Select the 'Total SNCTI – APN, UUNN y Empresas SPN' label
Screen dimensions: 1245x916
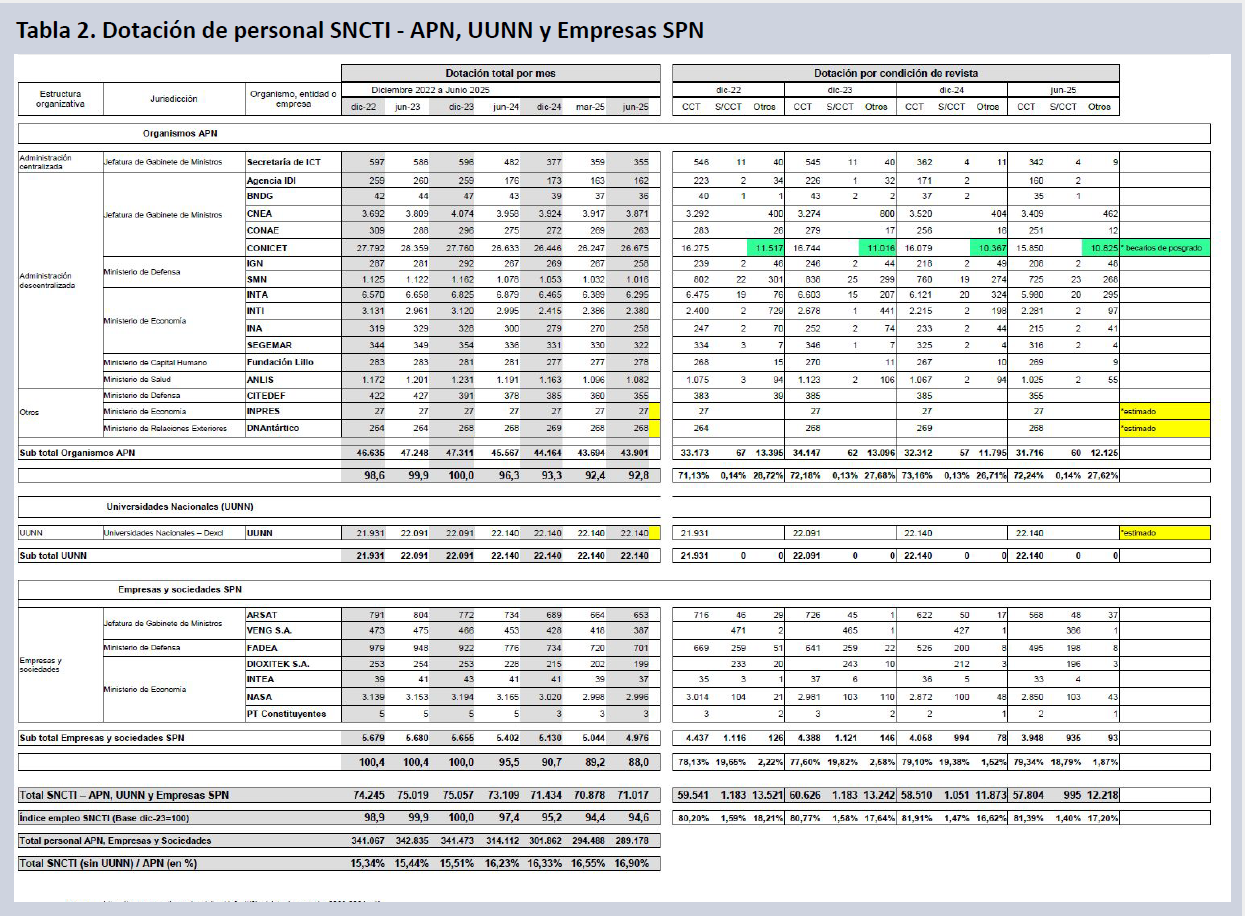[x=124, y=795]
